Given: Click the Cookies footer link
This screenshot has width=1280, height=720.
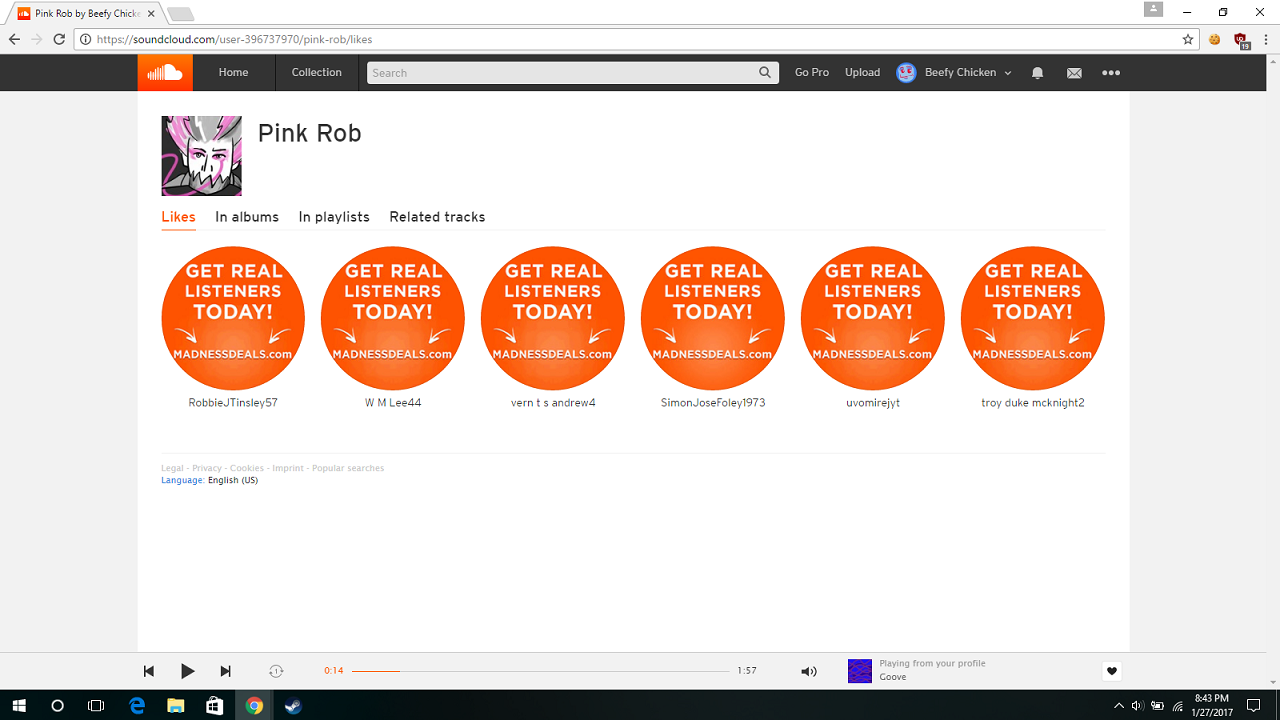Looking at the screenshot, I should click(247, 468).
